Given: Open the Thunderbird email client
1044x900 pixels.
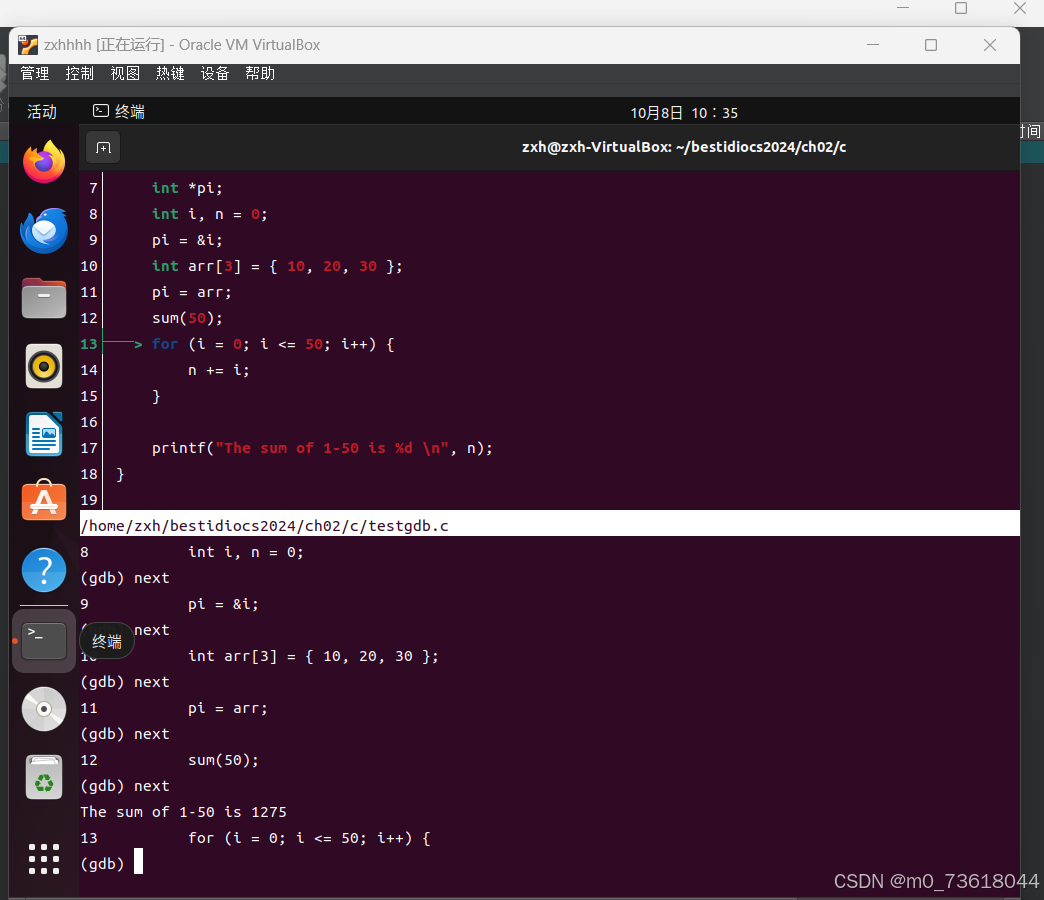Looking at the screenshot, I should [43, 230].
